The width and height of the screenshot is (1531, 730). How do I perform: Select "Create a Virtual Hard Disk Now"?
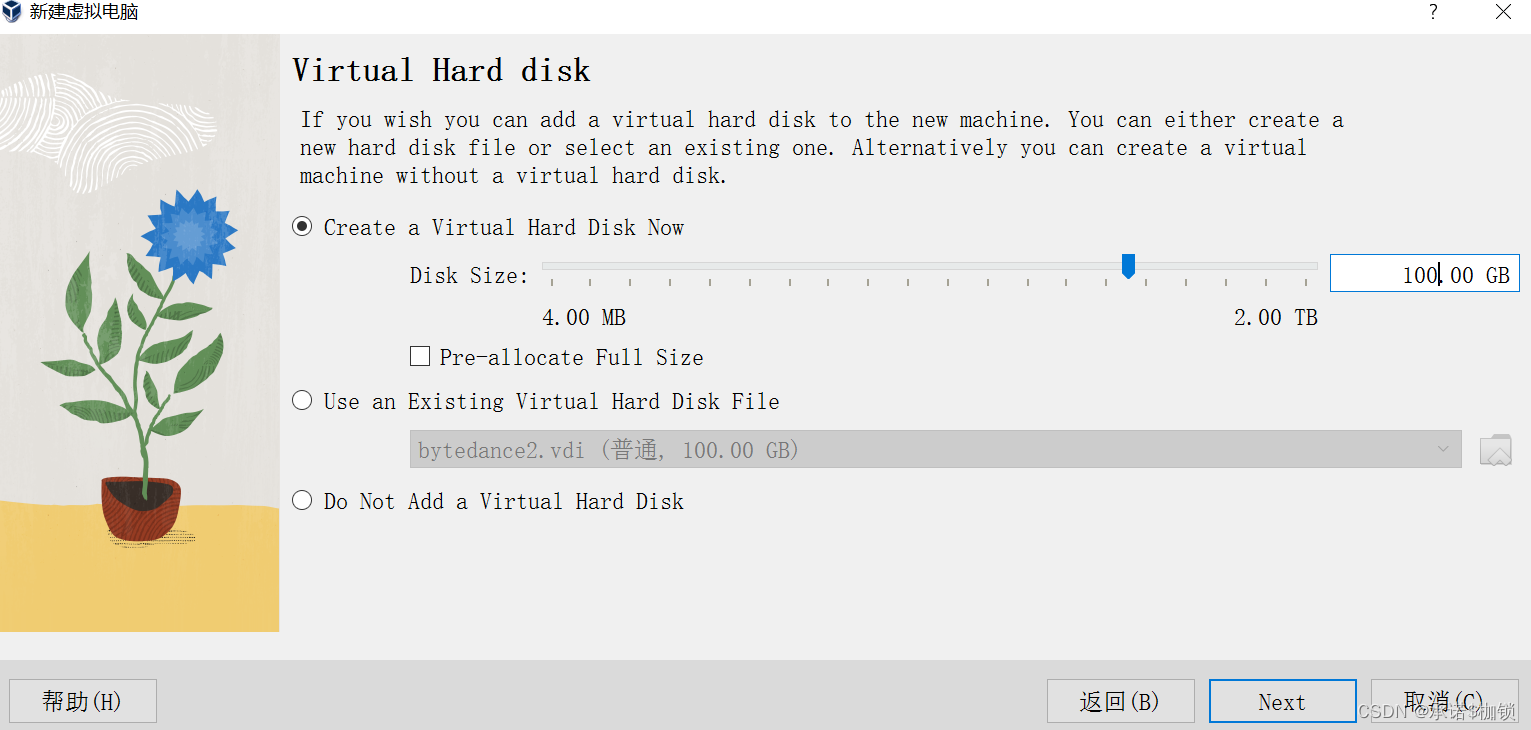coord(302,226)
